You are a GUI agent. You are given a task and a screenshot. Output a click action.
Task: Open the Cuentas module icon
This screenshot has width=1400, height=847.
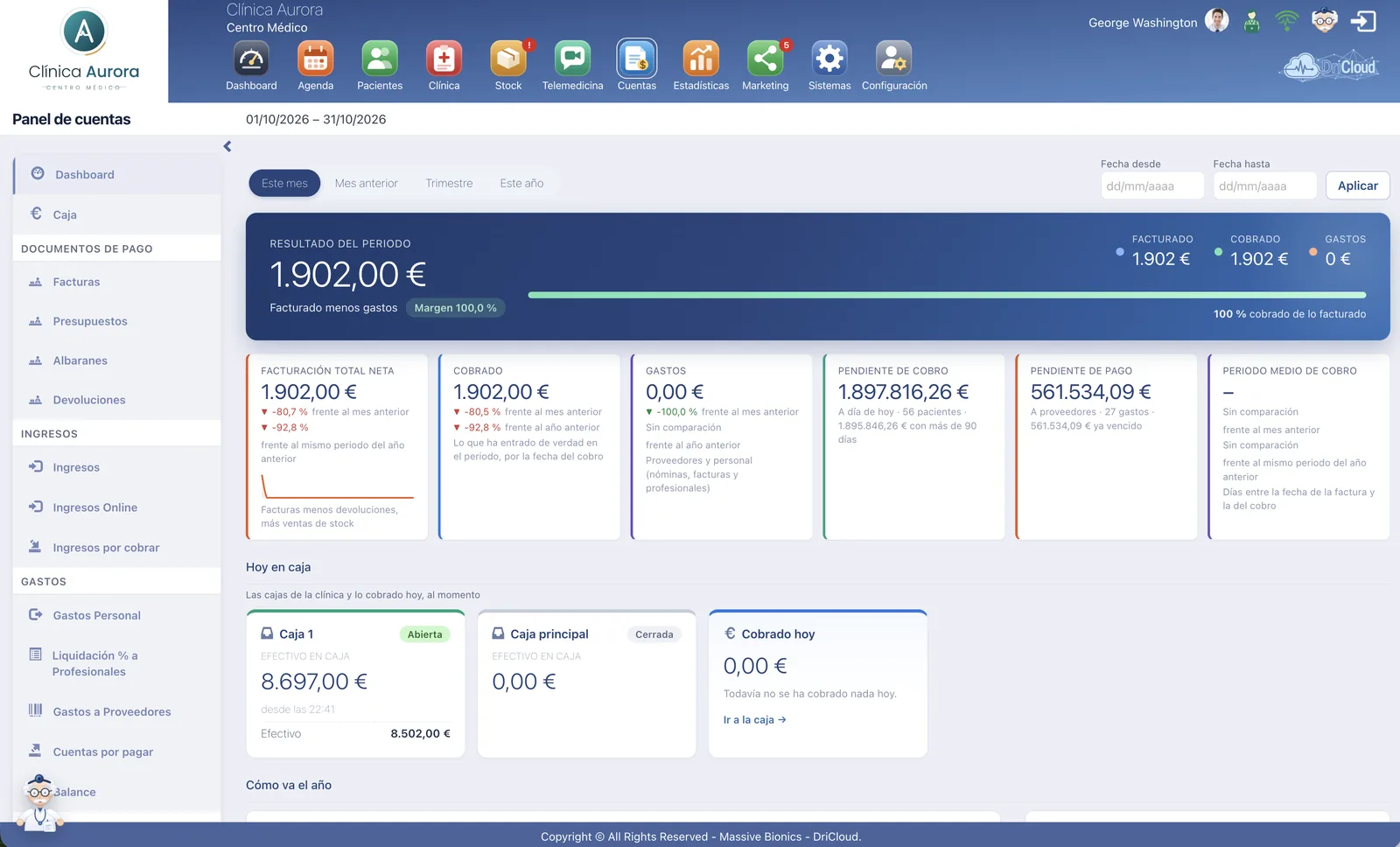click(637, 59)
